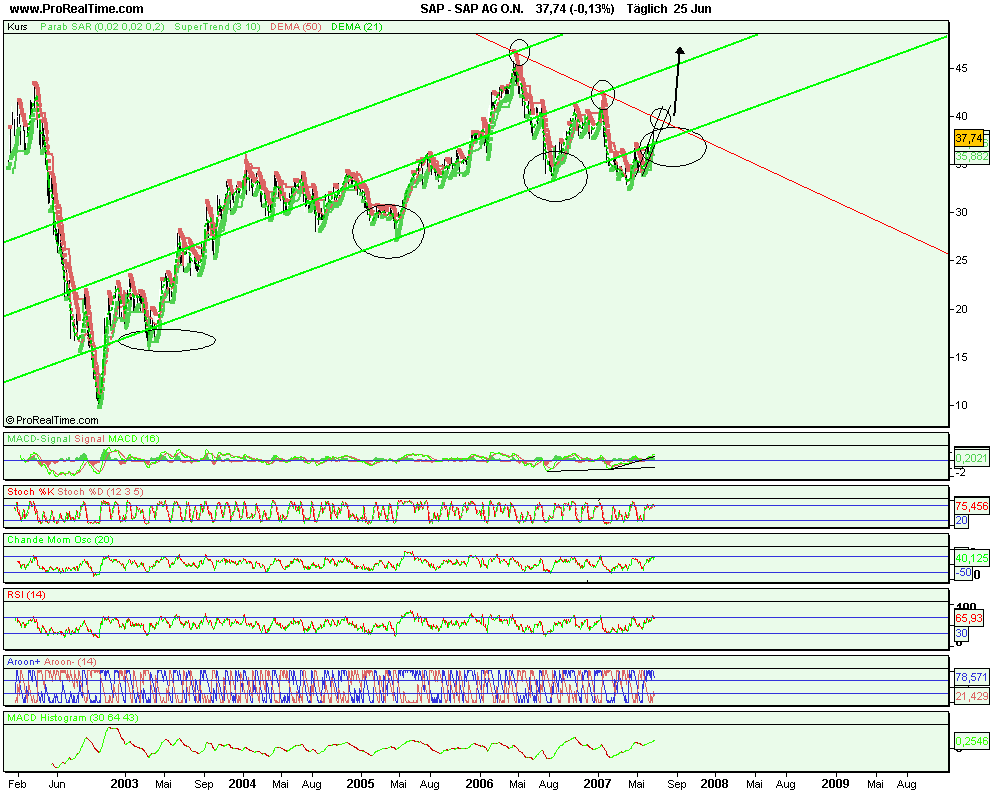The width and height of the screenshot is (1000, 800).
Task: Click the 37,74 (-0,13%) quote in the header
Action: 575,9
